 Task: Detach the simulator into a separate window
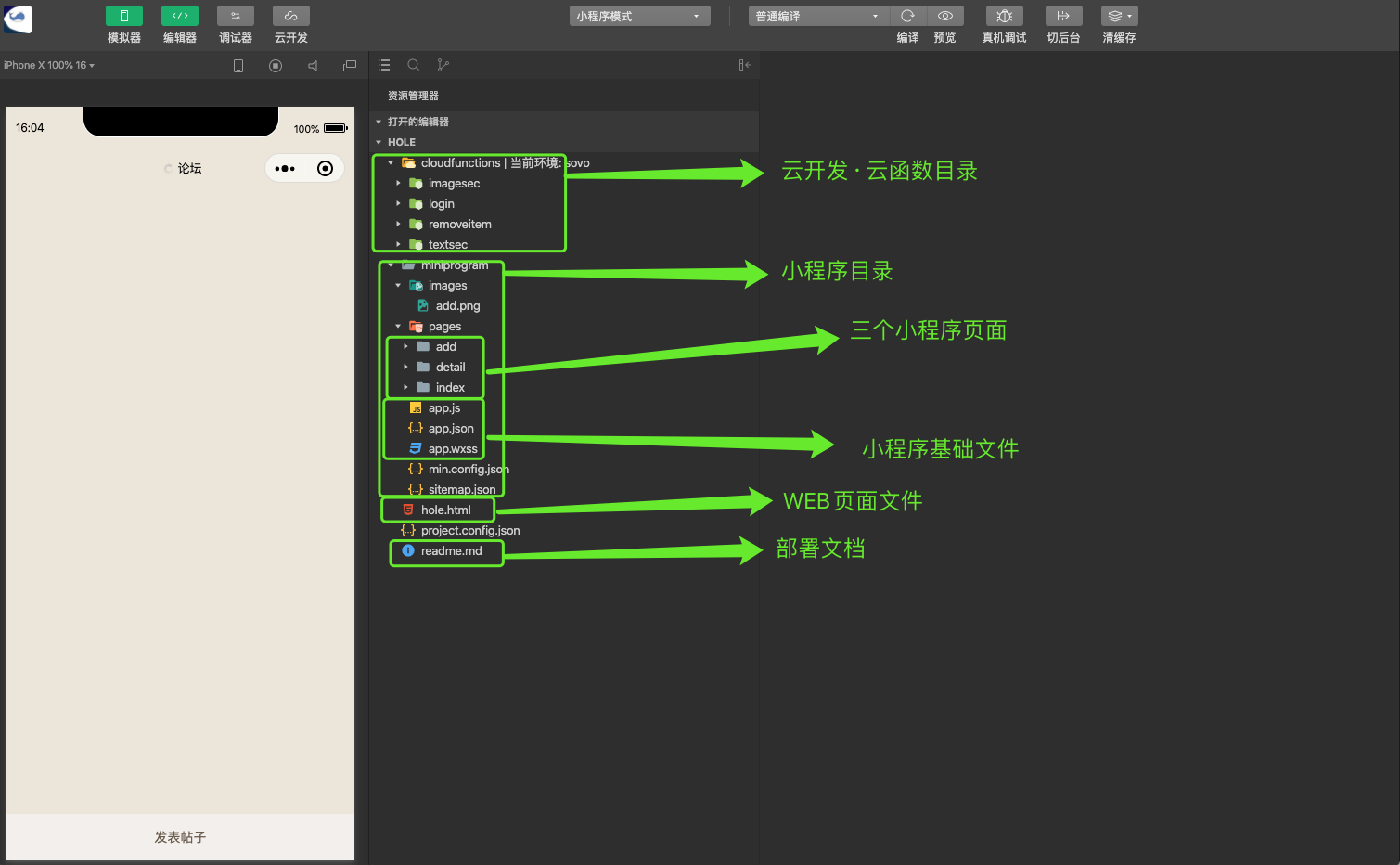click(350, 66)
